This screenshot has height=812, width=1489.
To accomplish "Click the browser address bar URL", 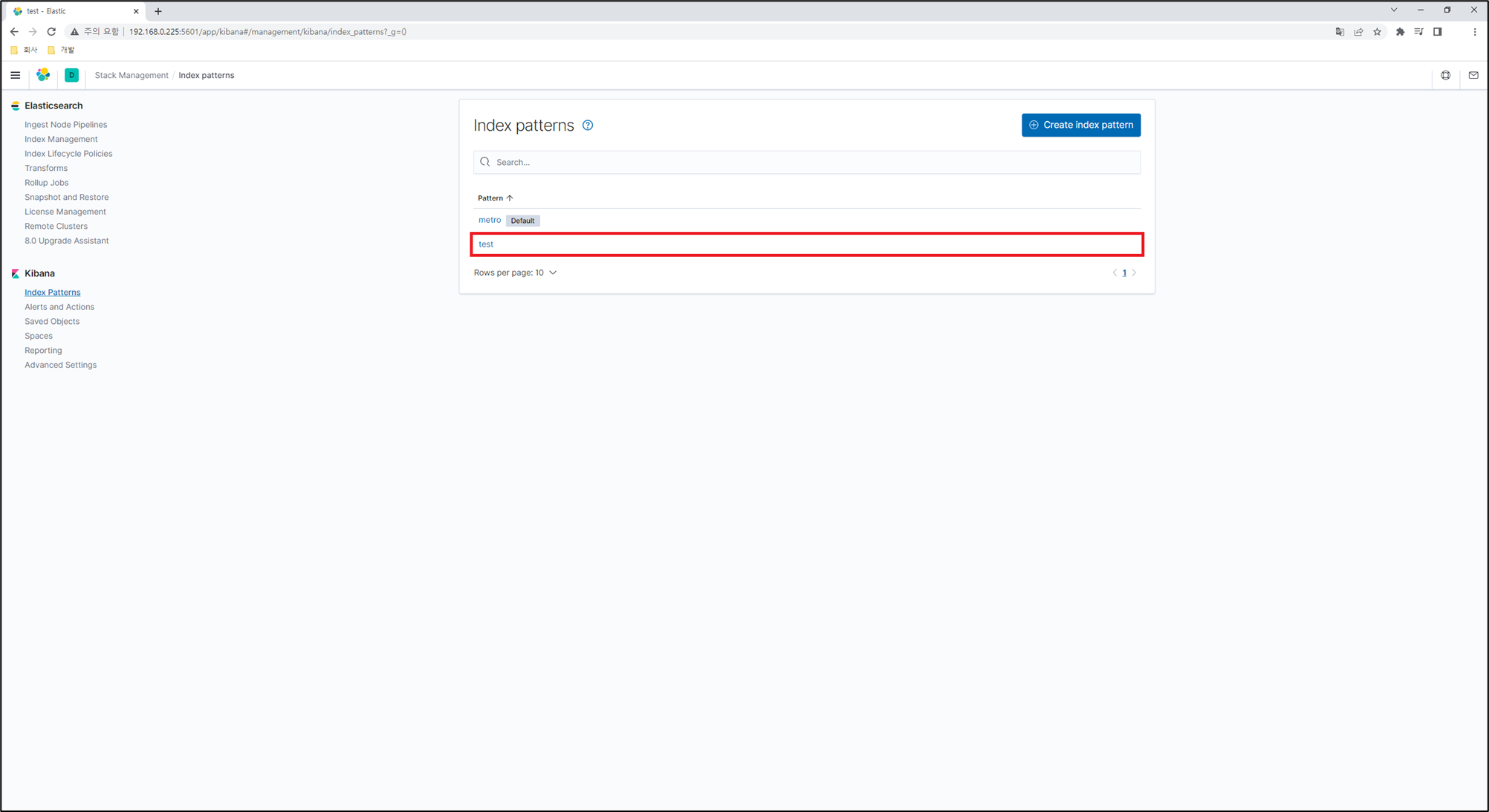I will pyautogui.click(x=267, y=32).
